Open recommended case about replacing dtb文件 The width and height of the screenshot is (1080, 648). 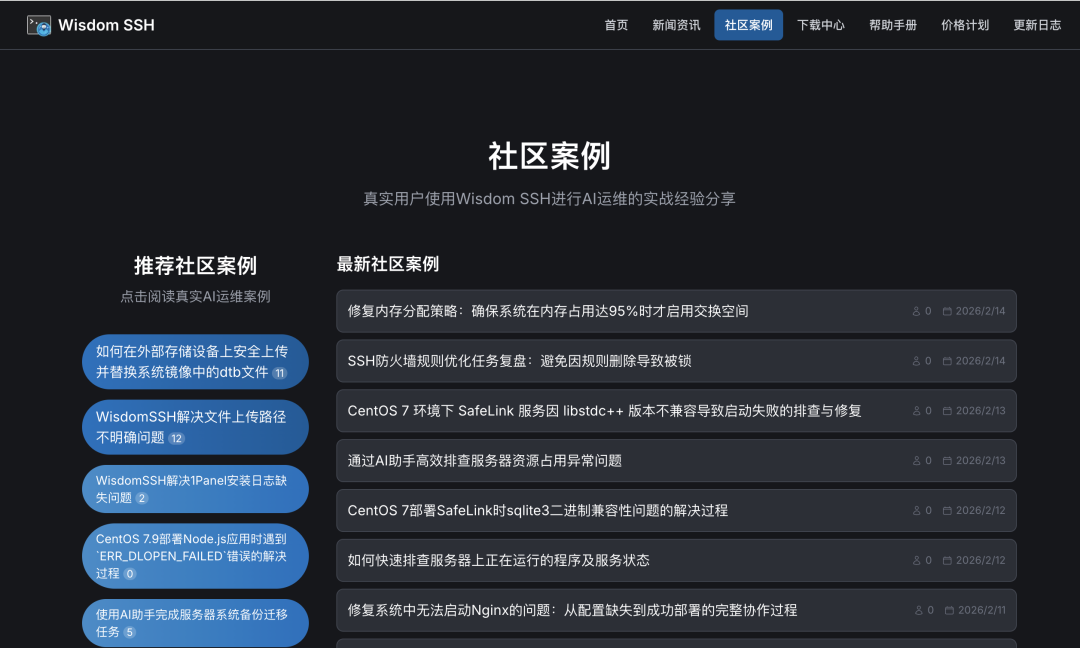[195, 362]
